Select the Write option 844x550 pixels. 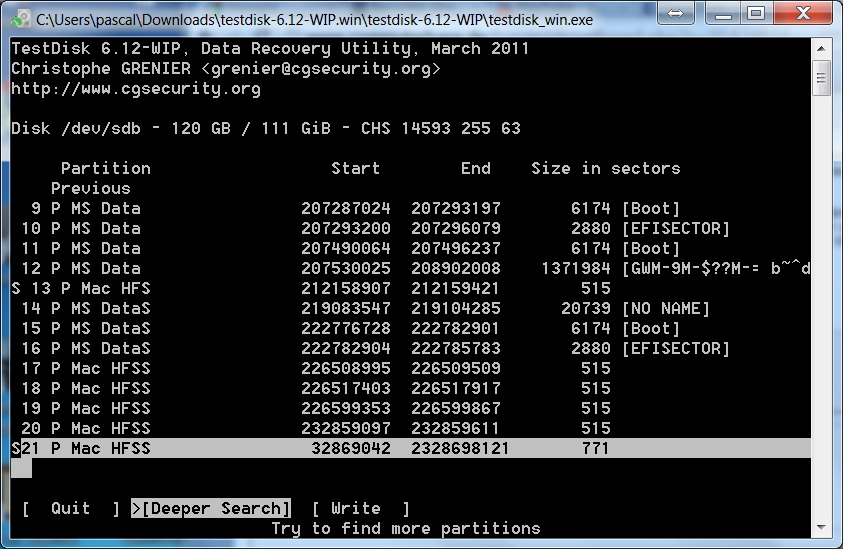click(361, 509)
